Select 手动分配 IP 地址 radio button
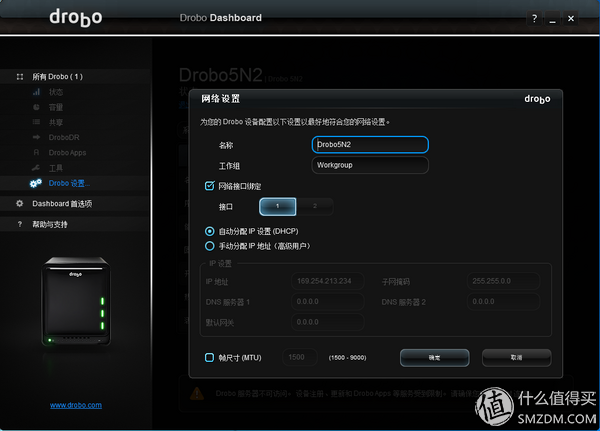The height and width of the screenshot is (431, 600). point(210,246)
